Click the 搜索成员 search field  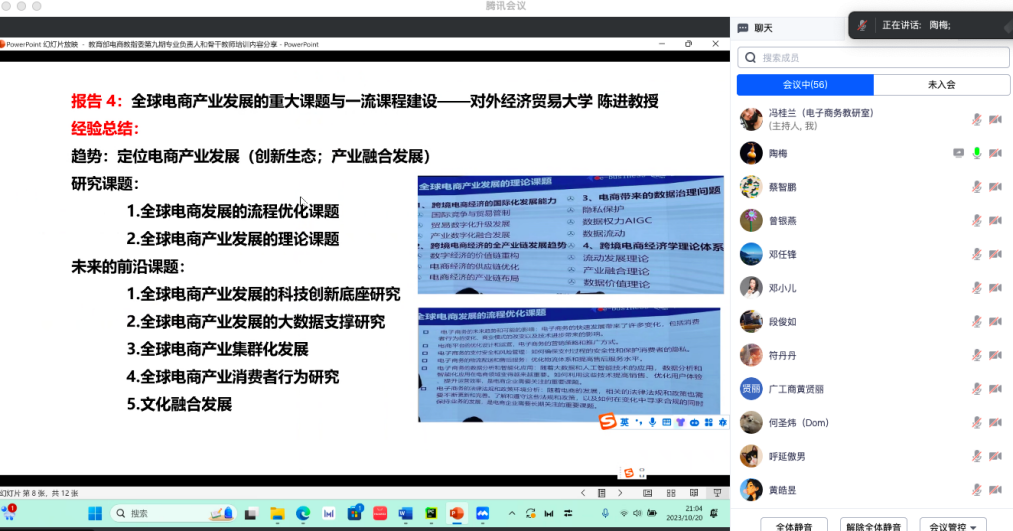[870, 58]
